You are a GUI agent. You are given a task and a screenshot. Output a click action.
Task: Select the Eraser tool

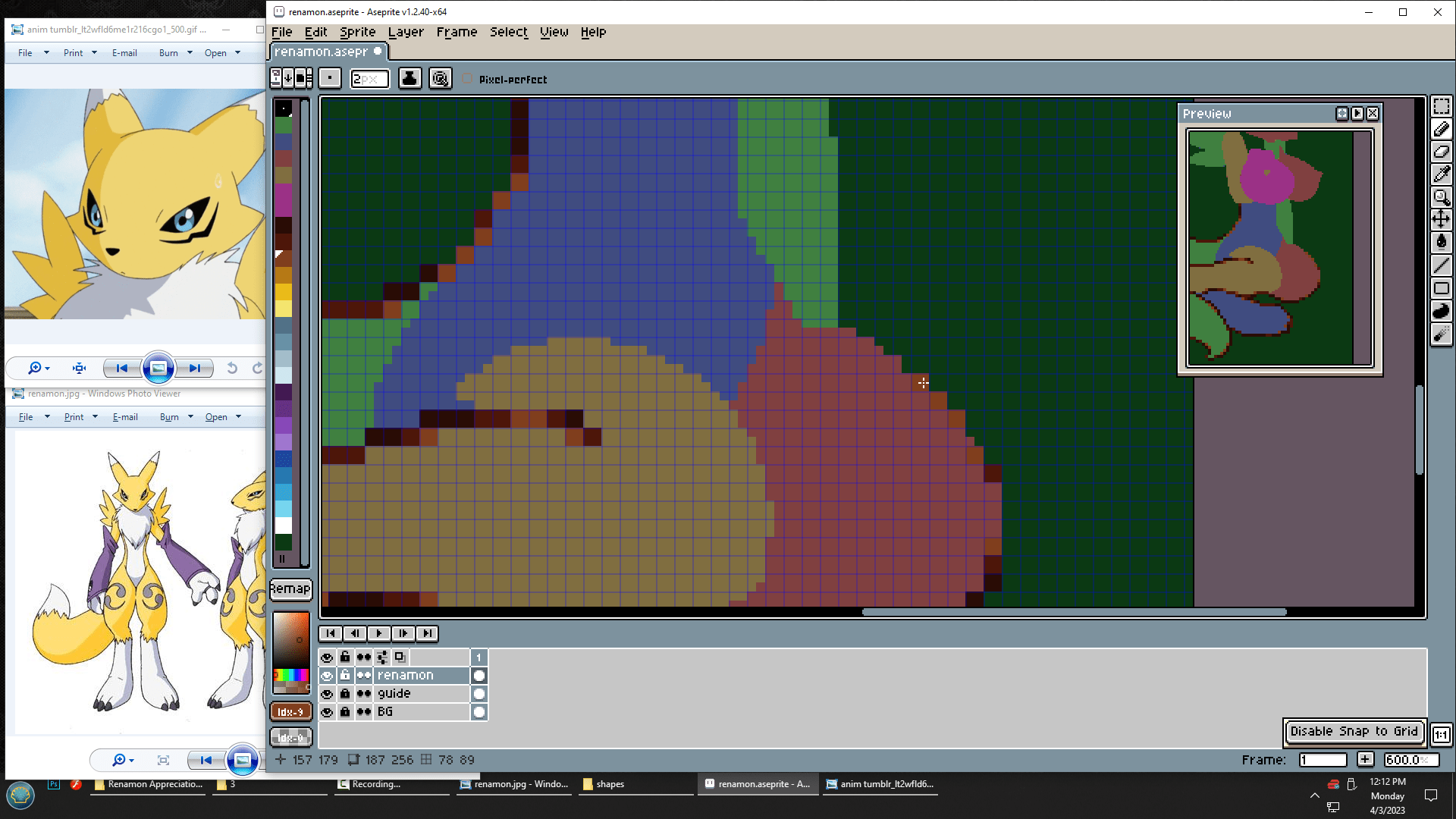pyautogui.click(x=1441, y=152)
